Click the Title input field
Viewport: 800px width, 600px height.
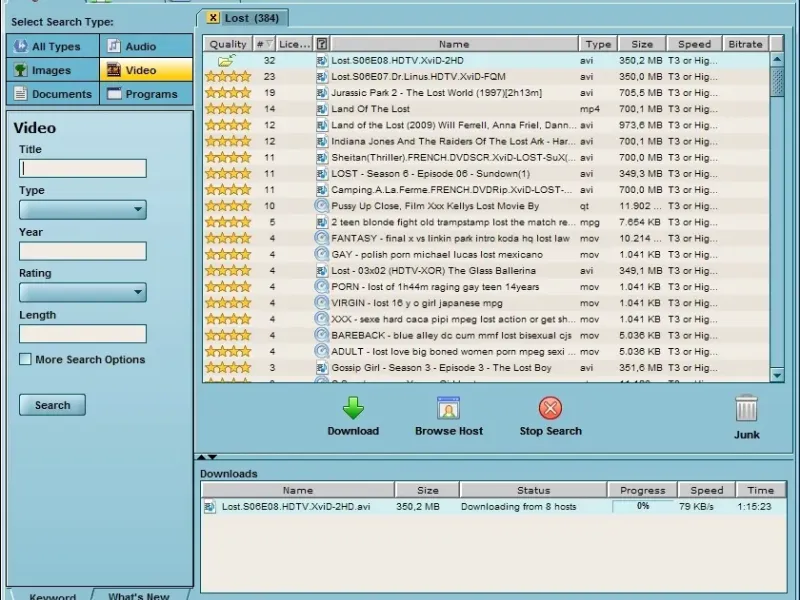[83, 169]
